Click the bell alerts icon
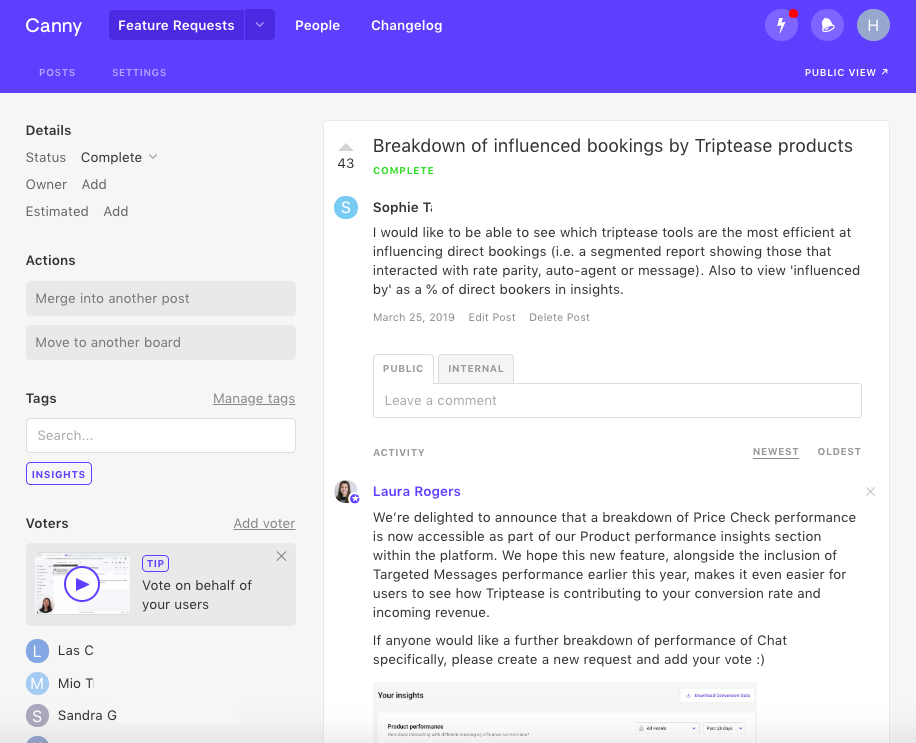The image size is (916, 743). point(827,25)
